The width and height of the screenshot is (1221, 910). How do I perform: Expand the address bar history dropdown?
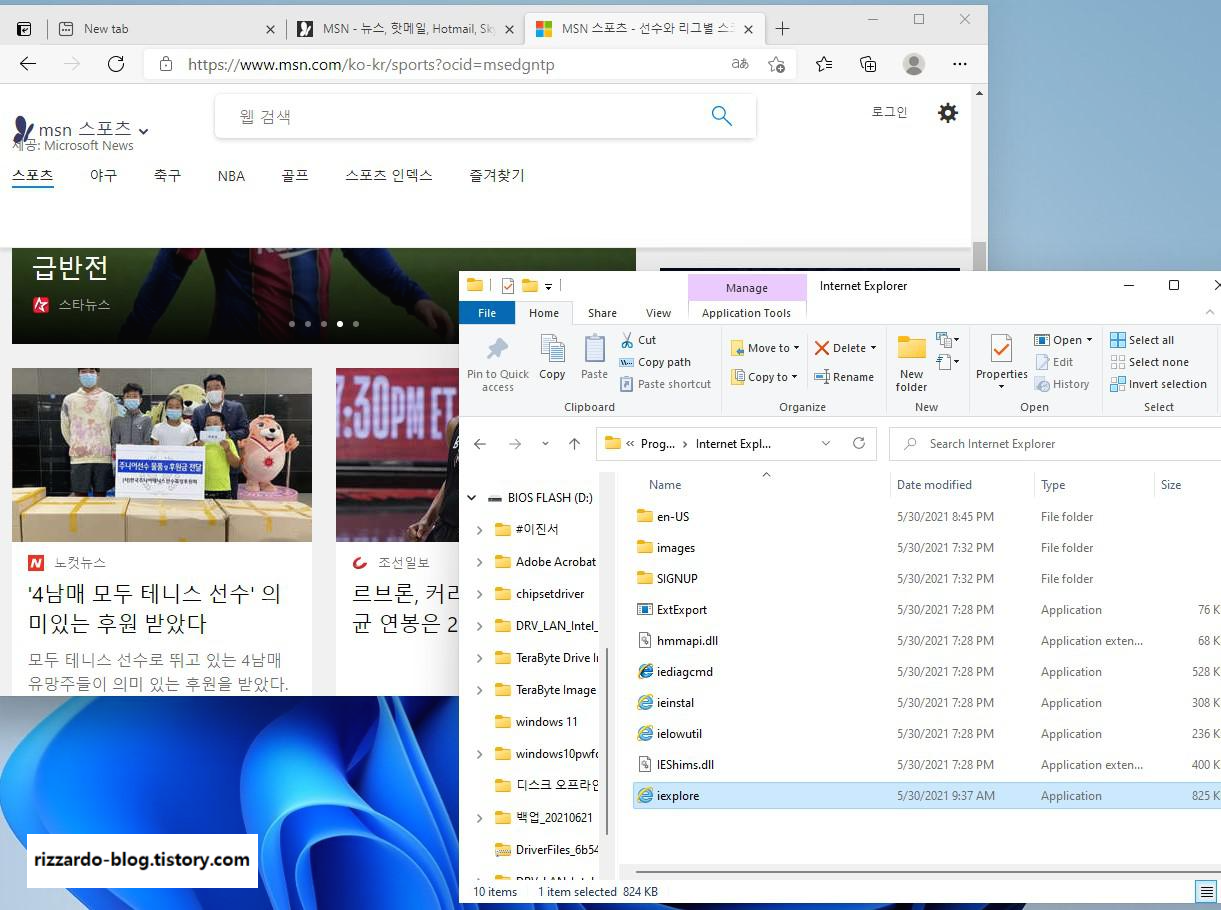pyautogui.click(x=826, y=443)
